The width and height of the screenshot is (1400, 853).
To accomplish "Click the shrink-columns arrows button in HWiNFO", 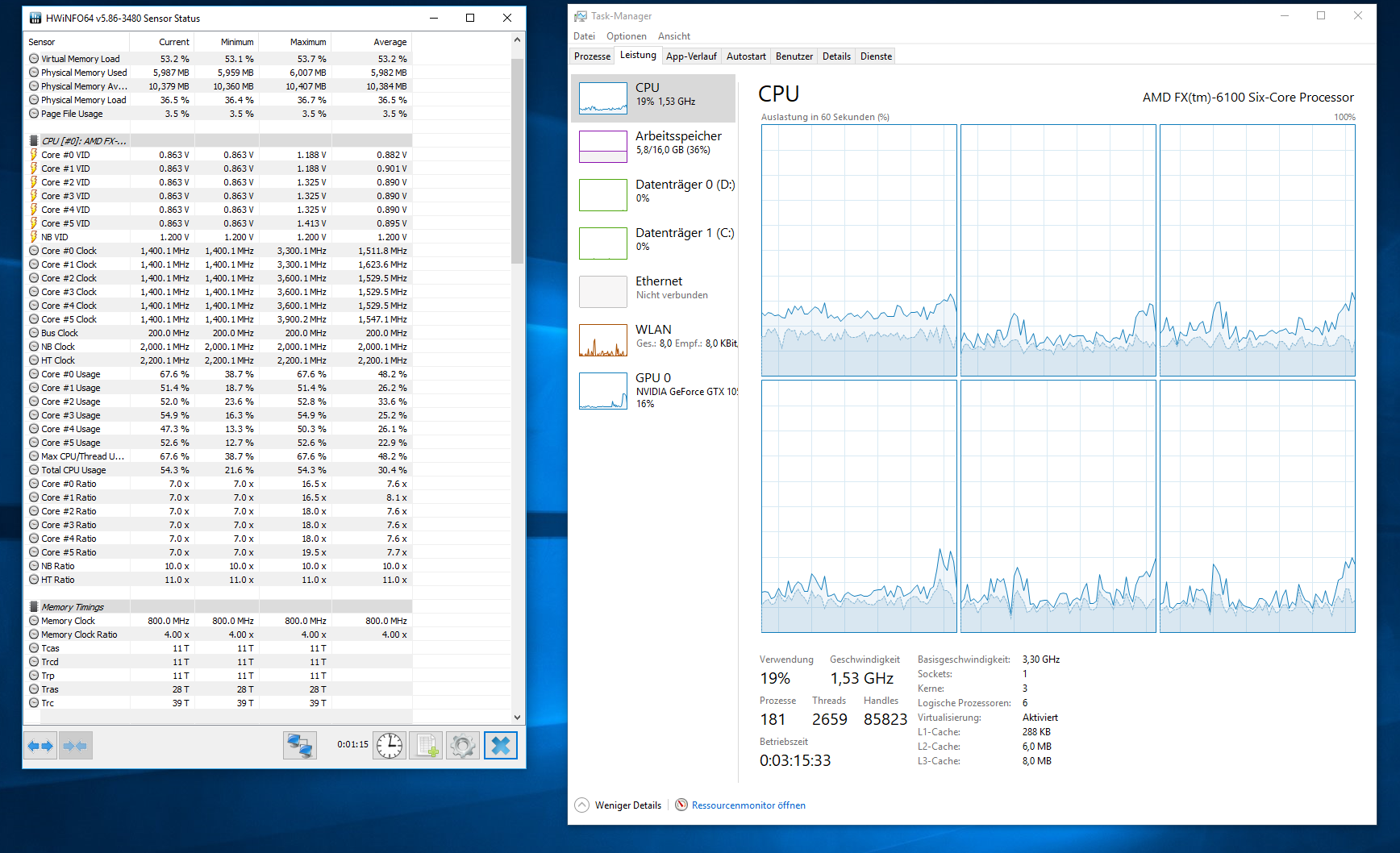I will coord(76,746).
